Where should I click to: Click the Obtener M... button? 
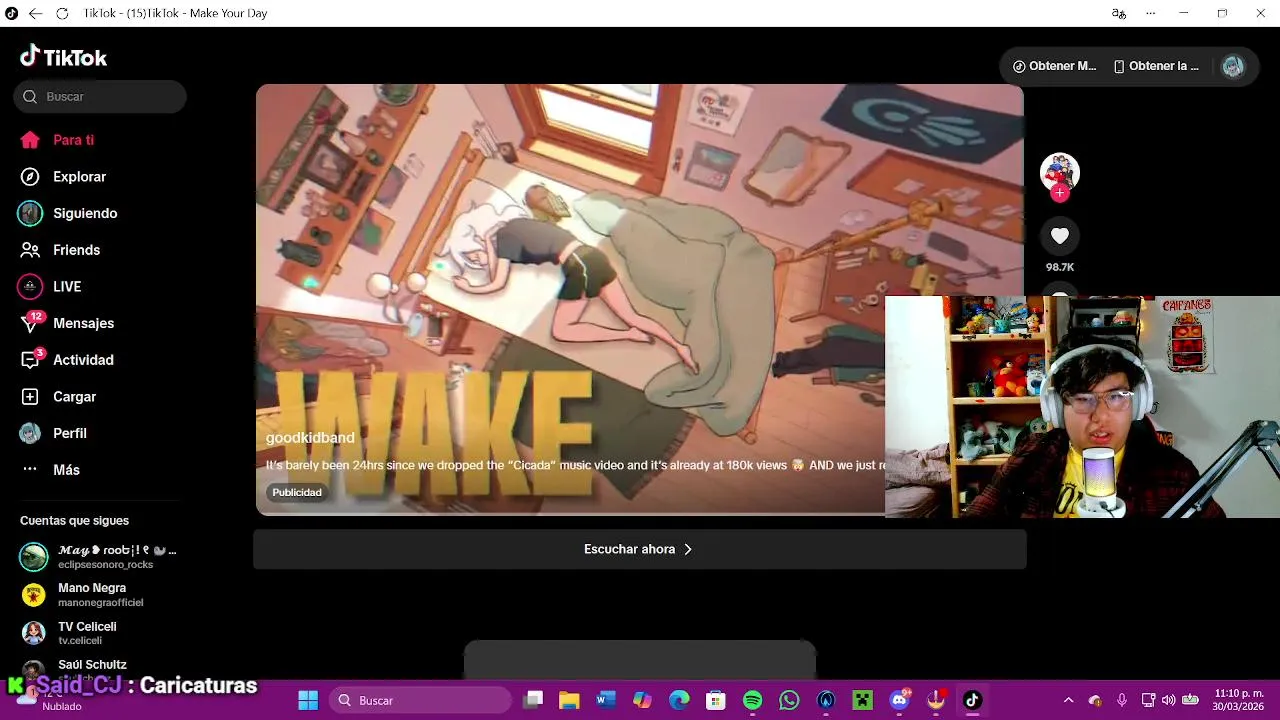pyautogui.click(x=1055, y=66)
